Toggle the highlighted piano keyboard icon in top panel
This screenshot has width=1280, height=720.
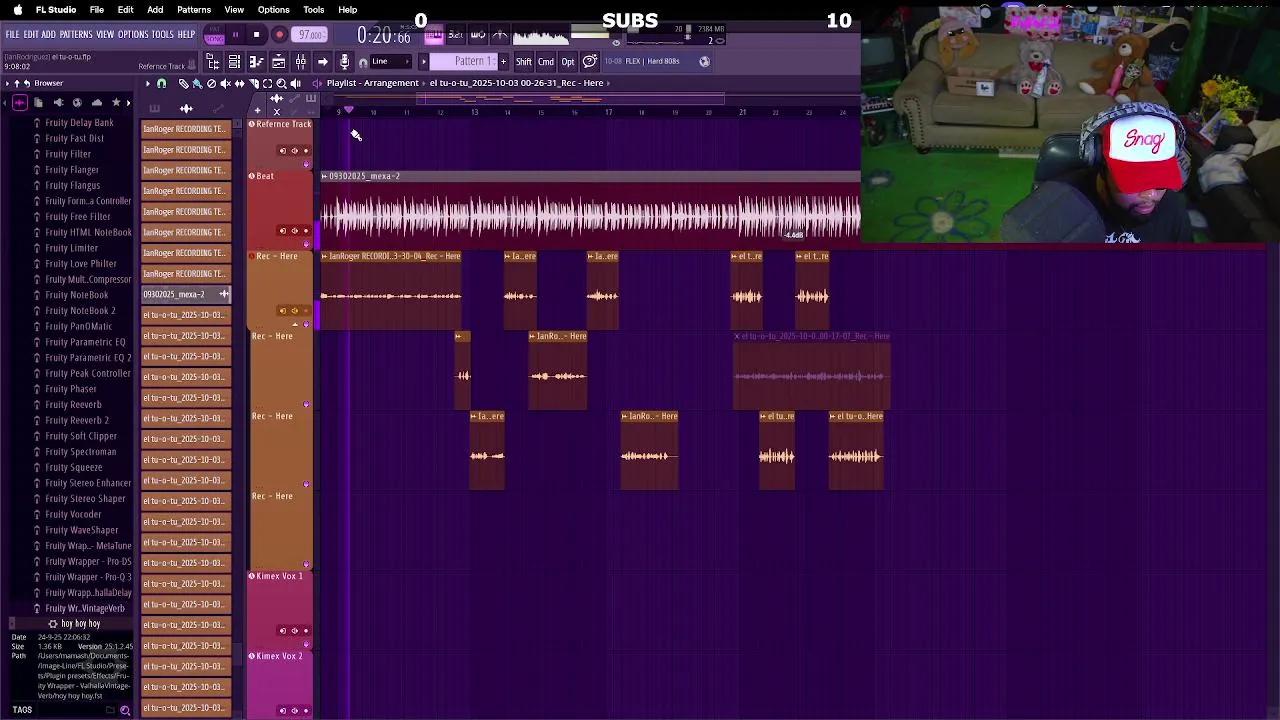(x=433, y=35)
